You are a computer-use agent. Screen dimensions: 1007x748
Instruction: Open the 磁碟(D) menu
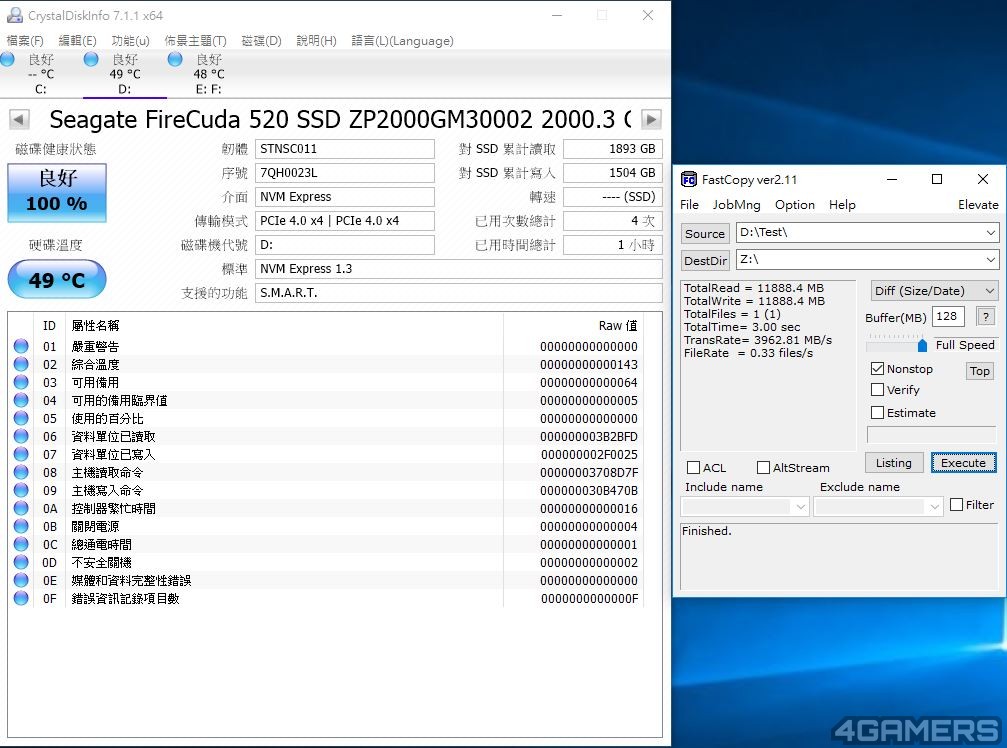coord(261,40)
